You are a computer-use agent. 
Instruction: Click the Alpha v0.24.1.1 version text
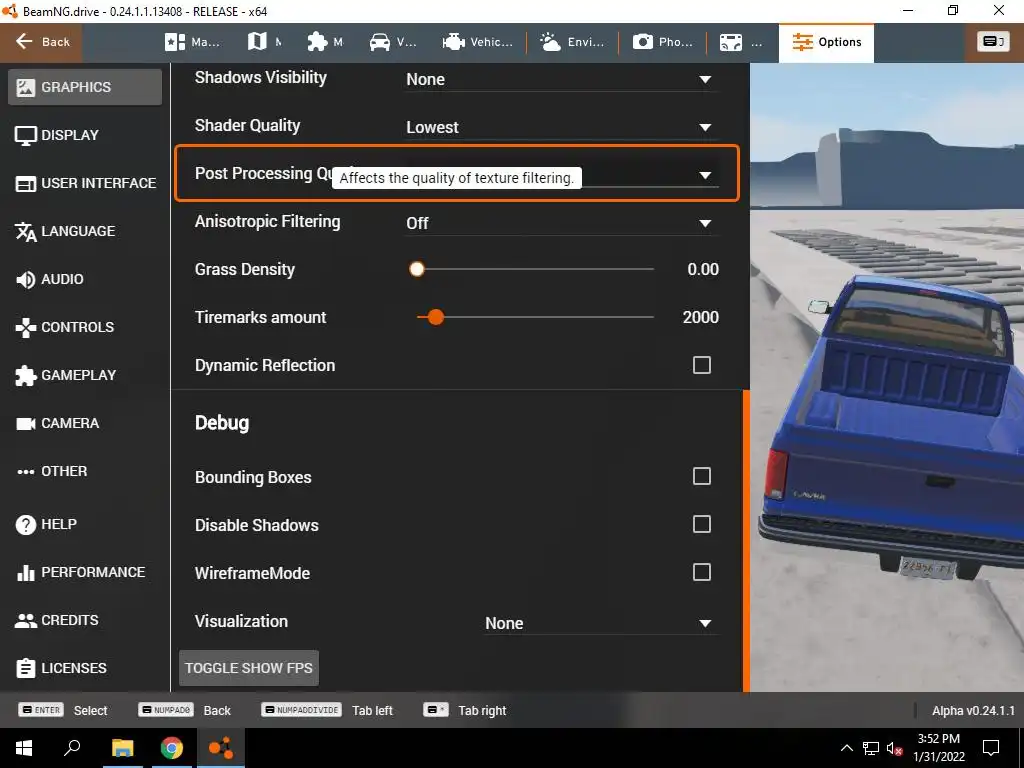(x=973, y=711)
